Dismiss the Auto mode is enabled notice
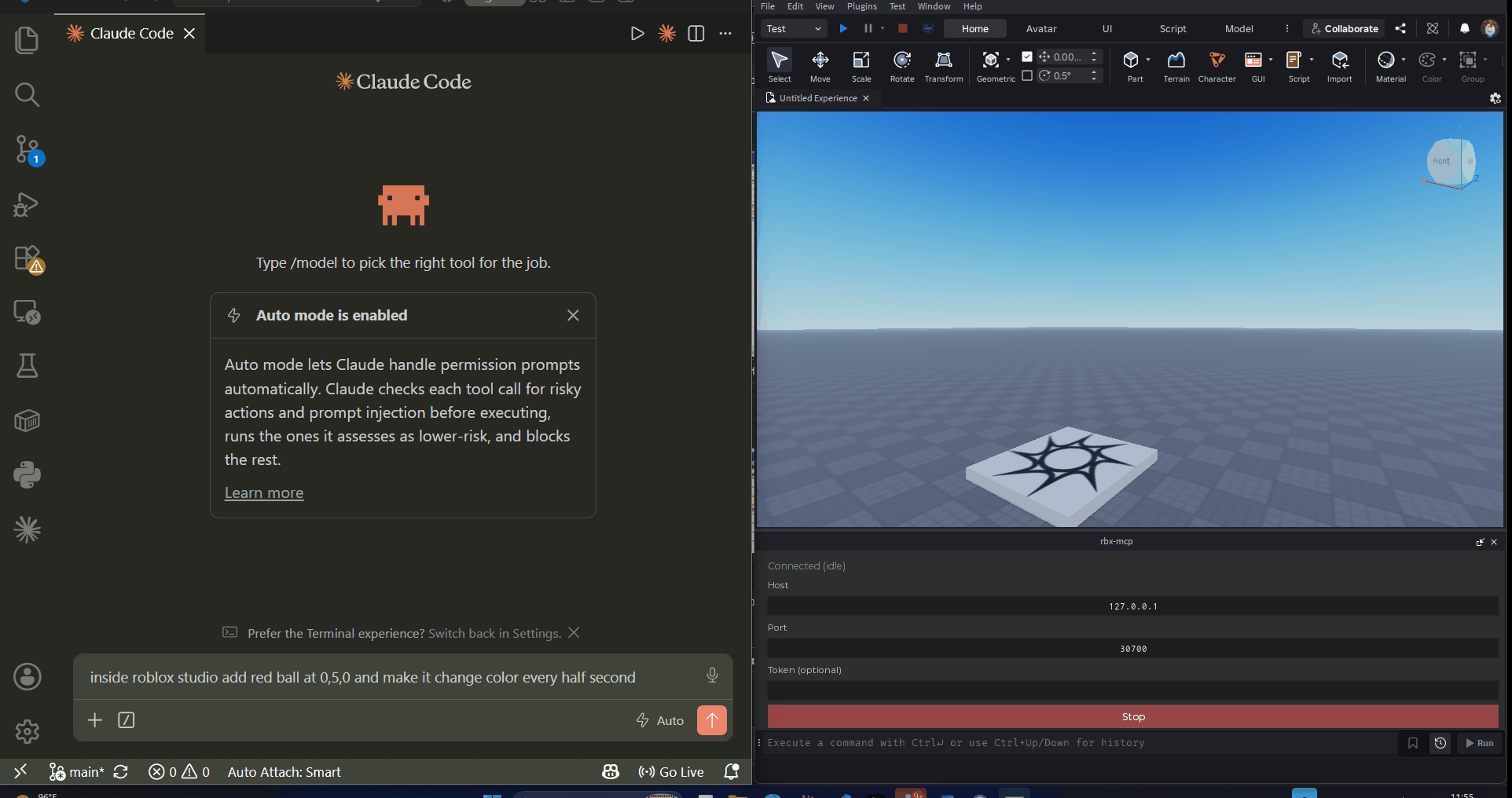The image size is (1512, 798). (x=573, y=315)
